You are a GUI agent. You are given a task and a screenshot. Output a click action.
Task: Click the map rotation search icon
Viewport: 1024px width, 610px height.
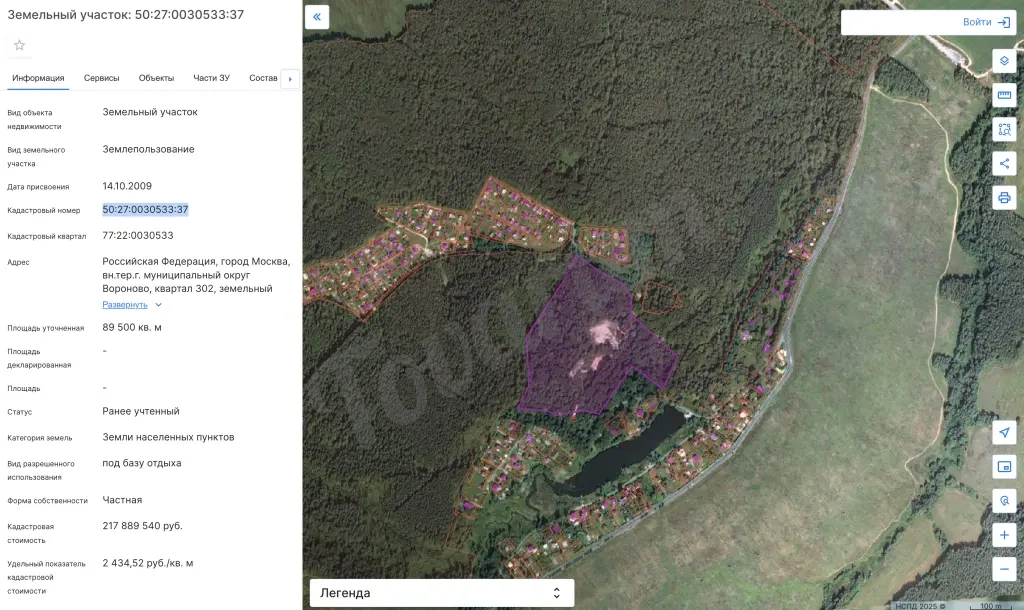1004,501
